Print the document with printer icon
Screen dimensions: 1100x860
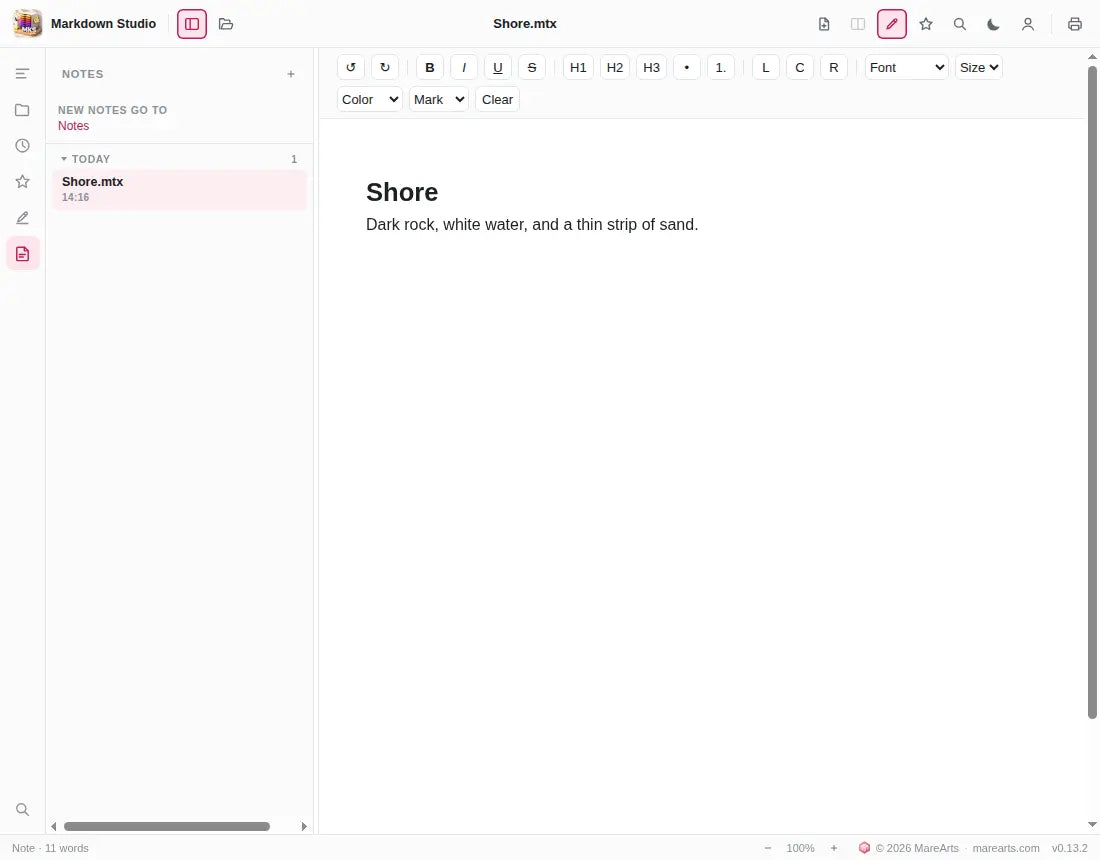click(x=1075, y=24)
